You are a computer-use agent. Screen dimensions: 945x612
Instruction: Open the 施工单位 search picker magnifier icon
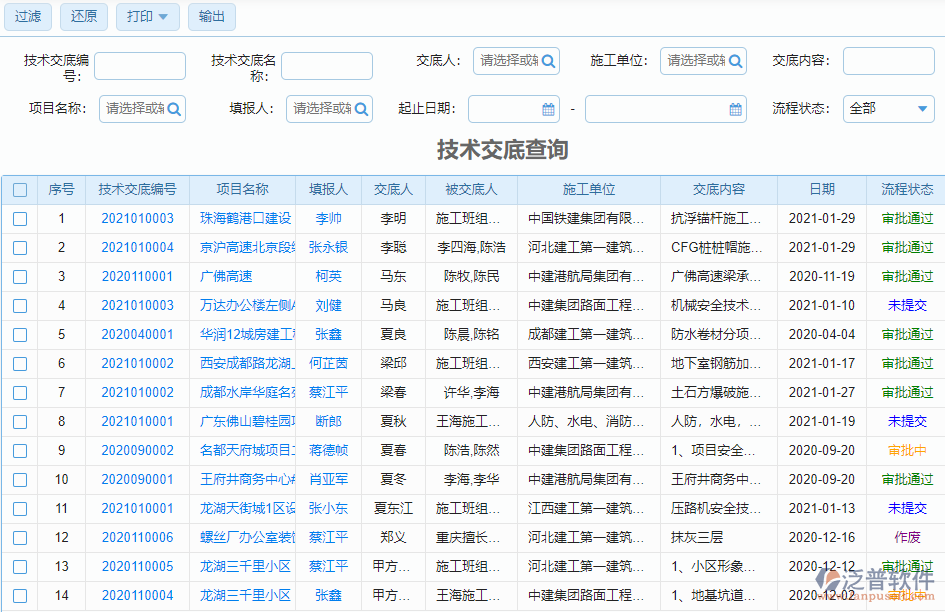[734, 60]
